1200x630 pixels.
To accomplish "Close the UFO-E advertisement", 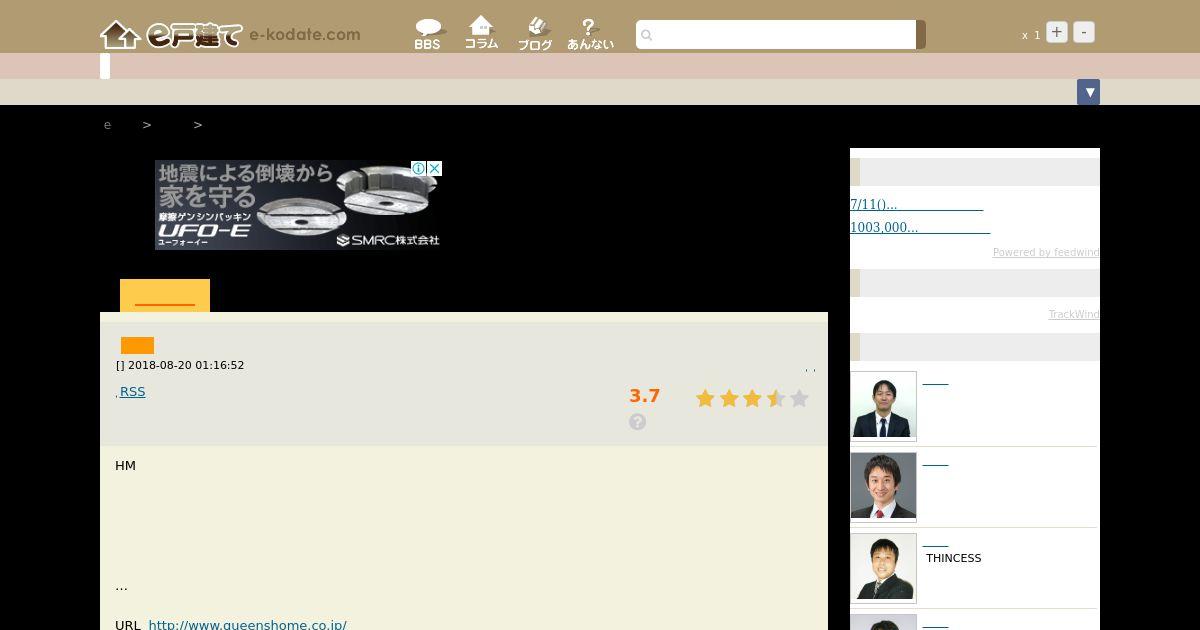I will (x=435, y=168).
